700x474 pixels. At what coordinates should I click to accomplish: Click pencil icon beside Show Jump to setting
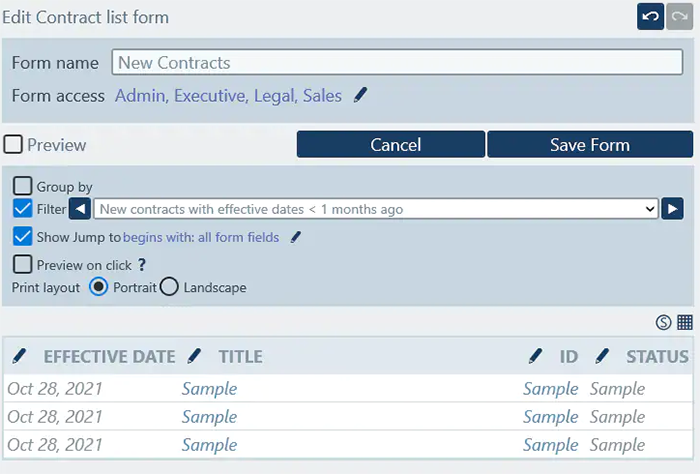pyautogui.click(x=296, y=238)
